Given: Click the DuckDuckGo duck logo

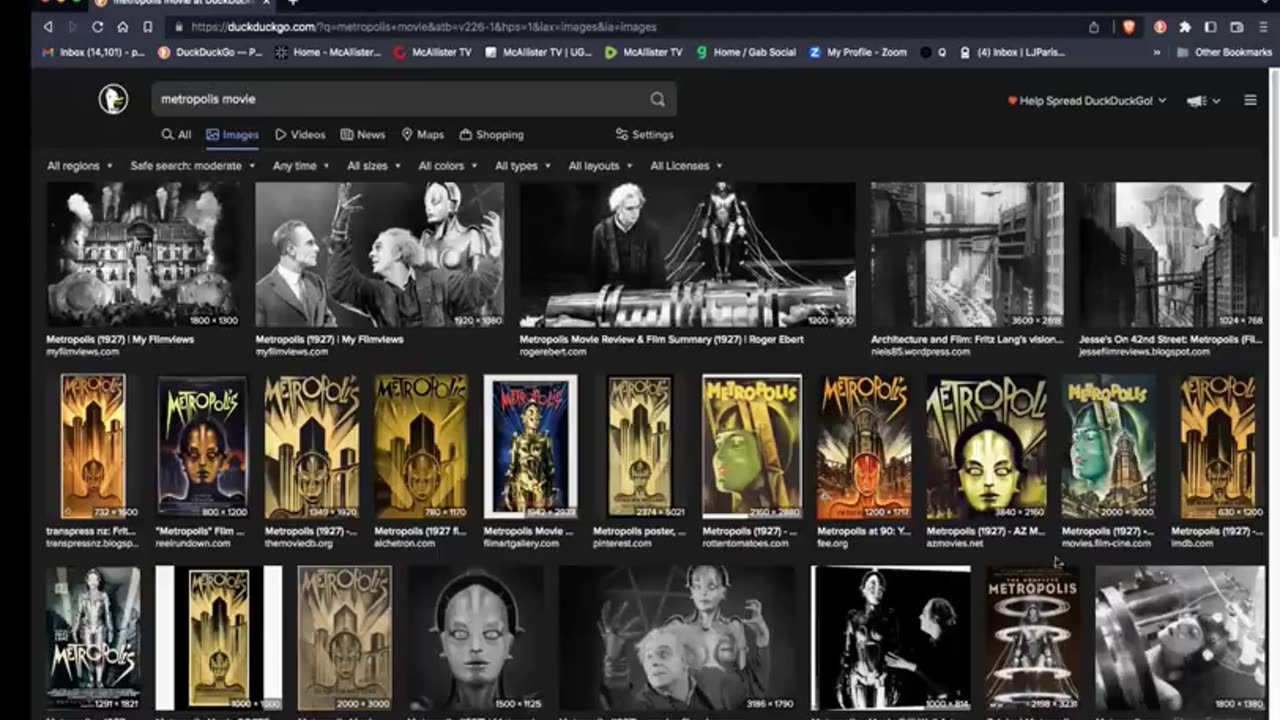Looking at the screenshot, I should pos(113,99).
